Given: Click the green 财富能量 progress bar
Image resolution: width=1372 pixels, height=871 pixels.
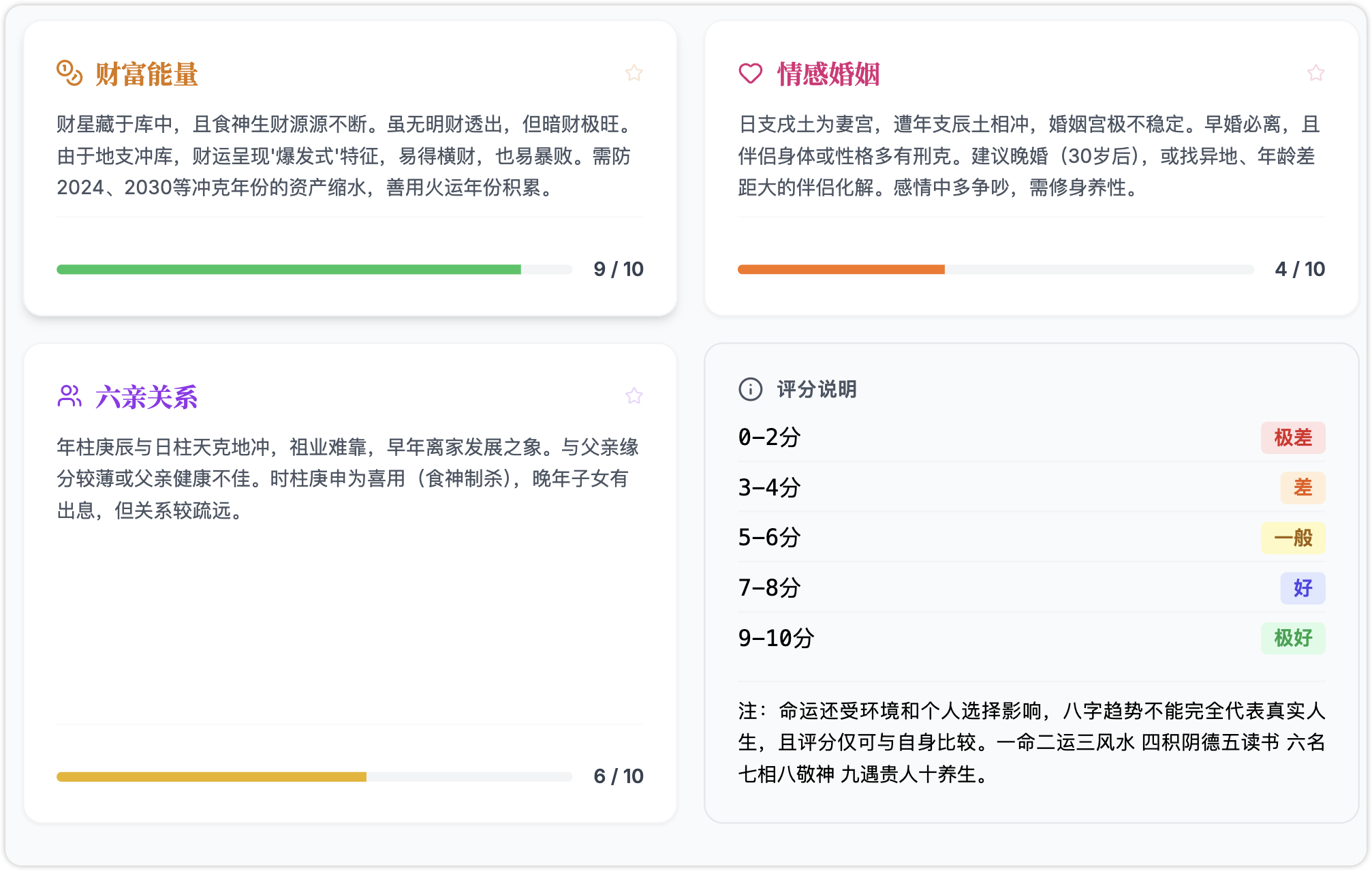Looking at the screenshot, I should pyautogui.click(x=289, y=269).
